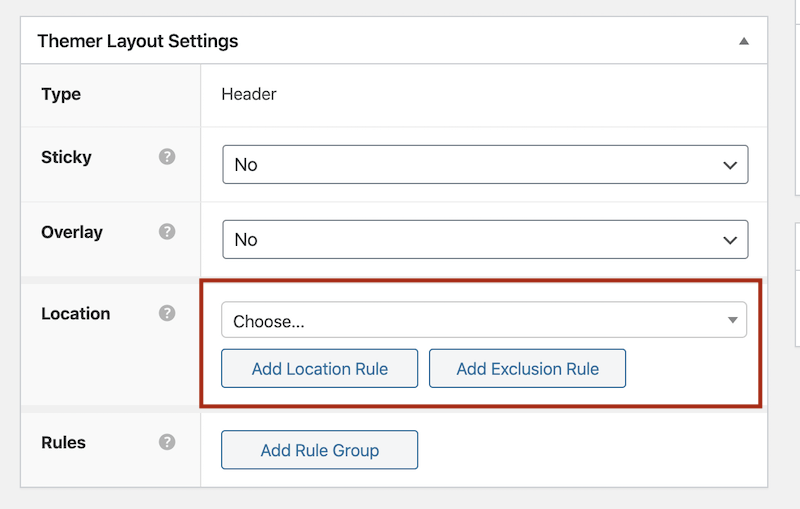This screenshot has width=800, height=509.
Task: Click the Rules field label
Action: 64,442
